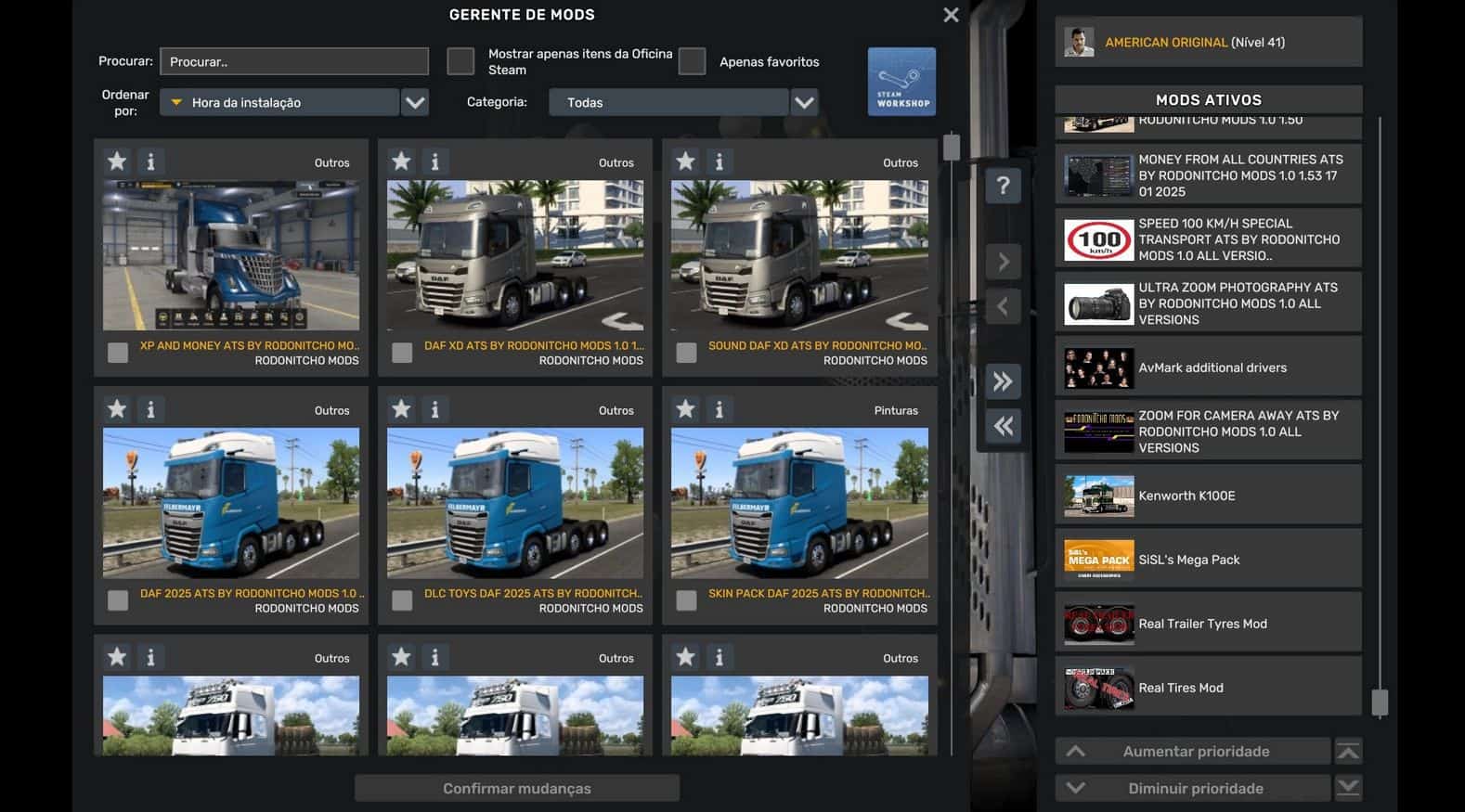This screenshot has height=812, width=1465.
Task: Enable 'Mostrar apenas itens da Oficina Steam' checkbox
Action: point(460,61)
